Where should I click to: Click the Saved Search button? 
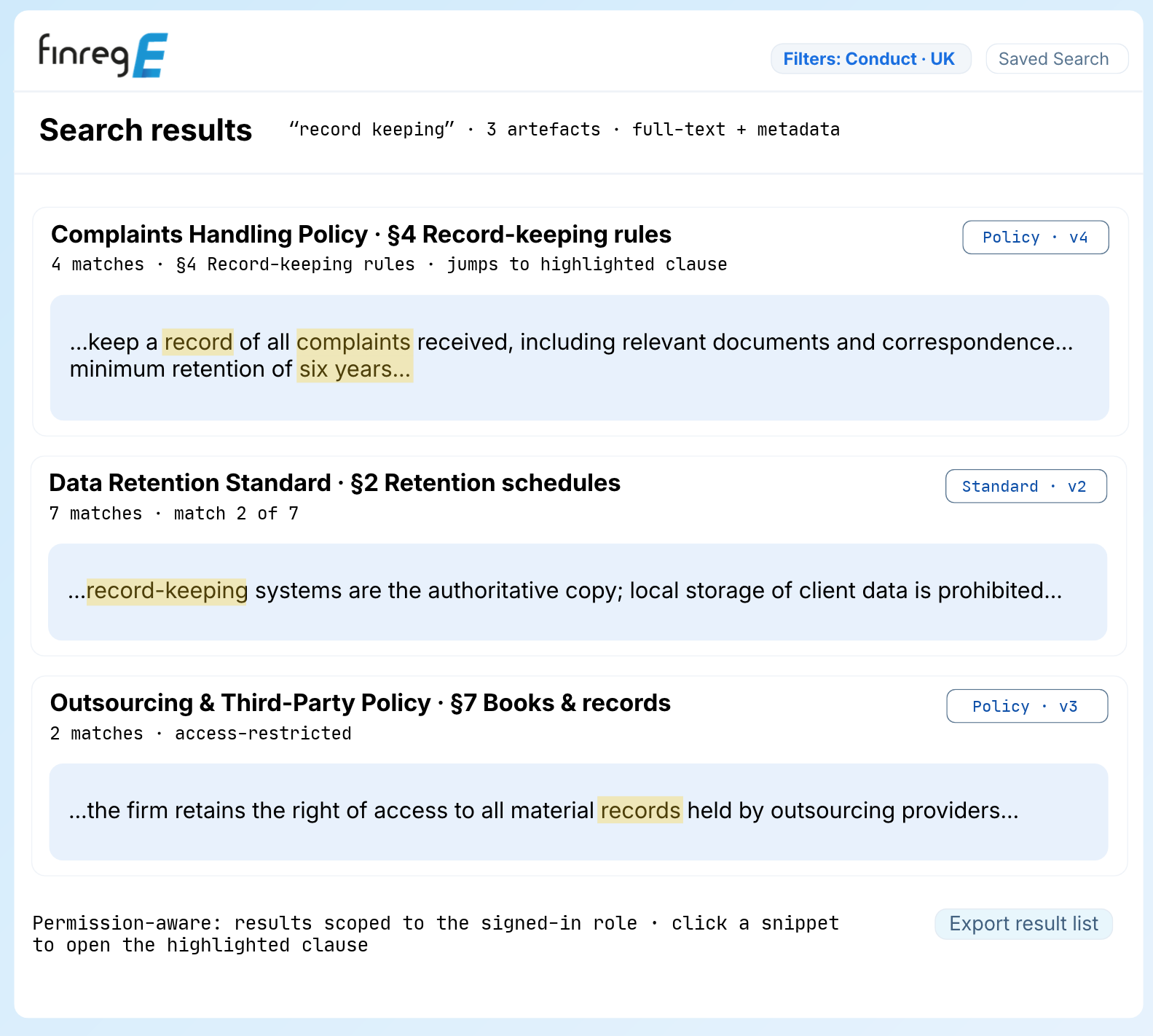point(1057,59)
